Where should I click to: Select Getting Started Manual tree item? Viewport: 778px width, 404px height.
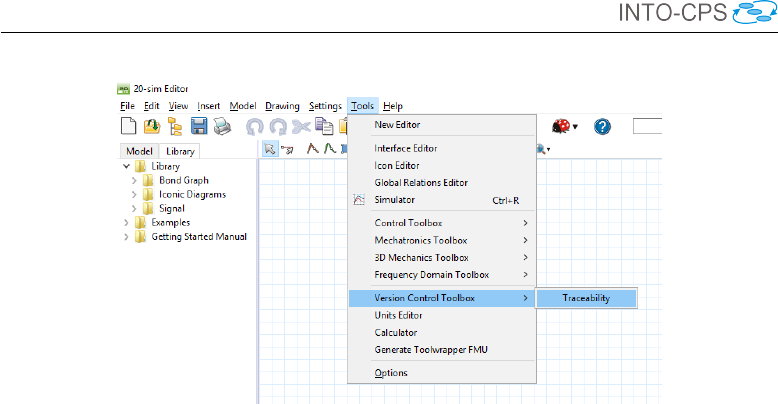click(x=199, y=237)
